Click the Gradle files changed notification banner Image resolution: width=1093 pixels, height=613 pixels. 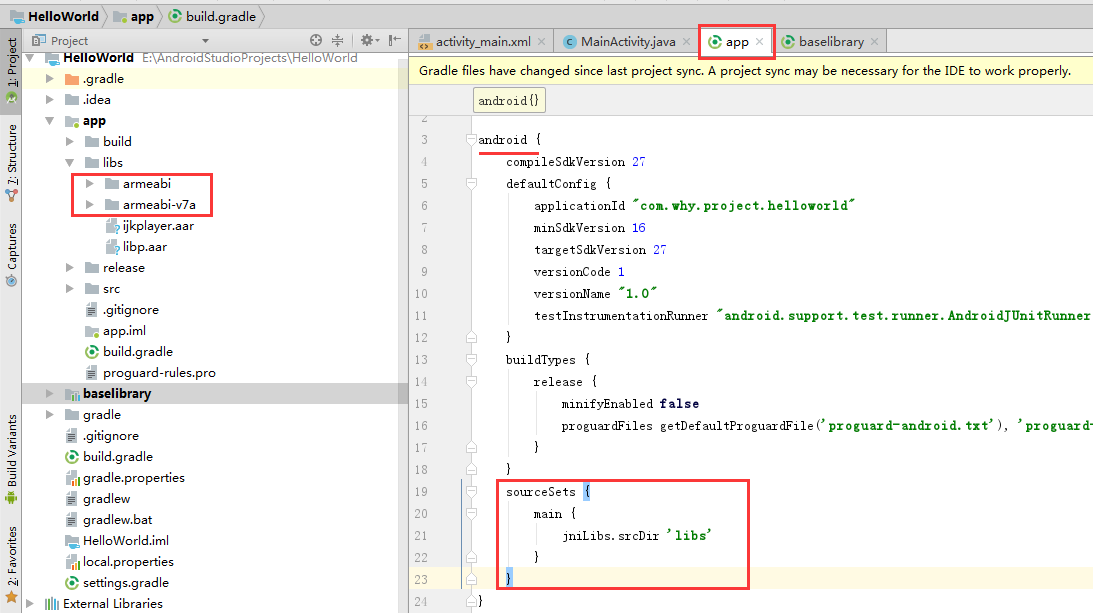tap(751, 70)
